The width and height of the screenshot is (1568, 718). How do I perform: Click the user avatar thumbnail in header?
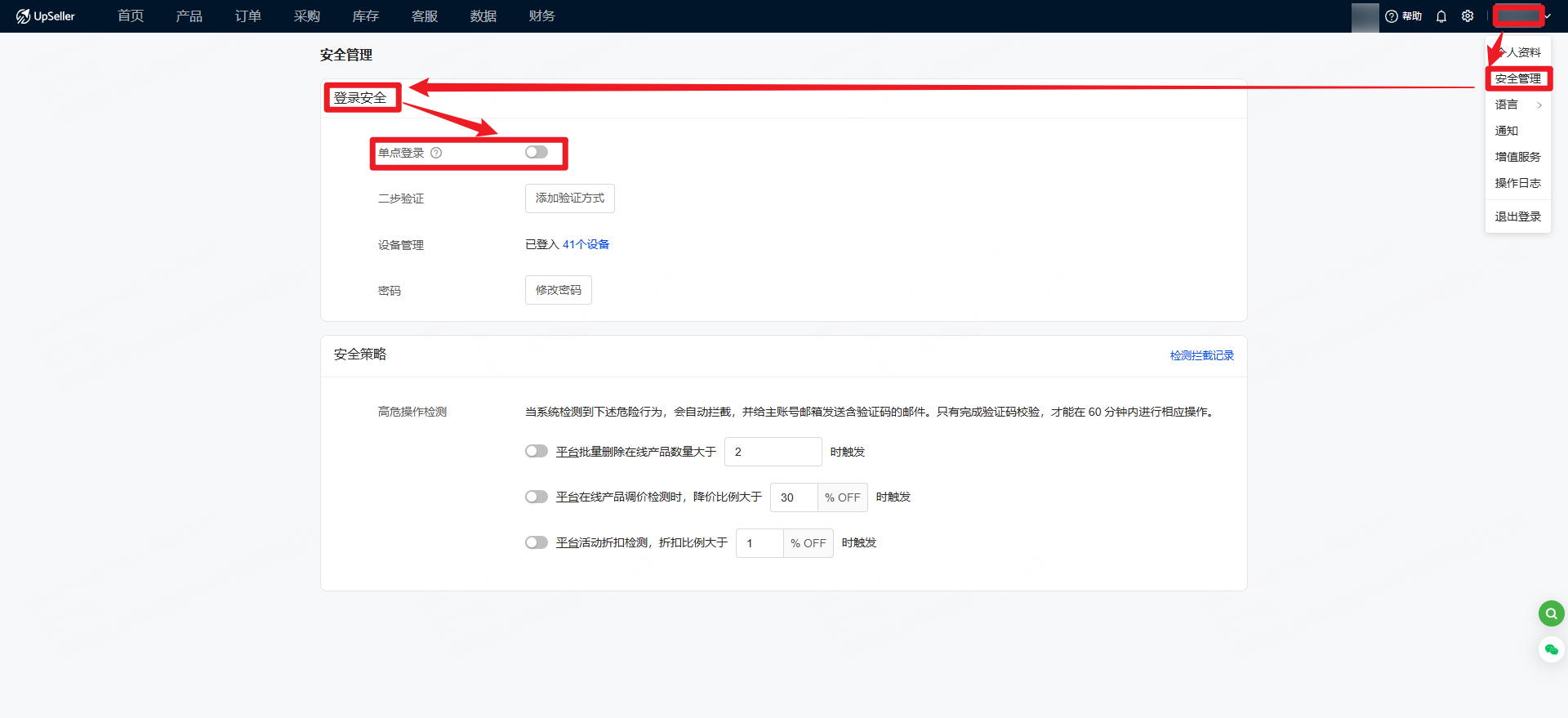click(1365, 16)
